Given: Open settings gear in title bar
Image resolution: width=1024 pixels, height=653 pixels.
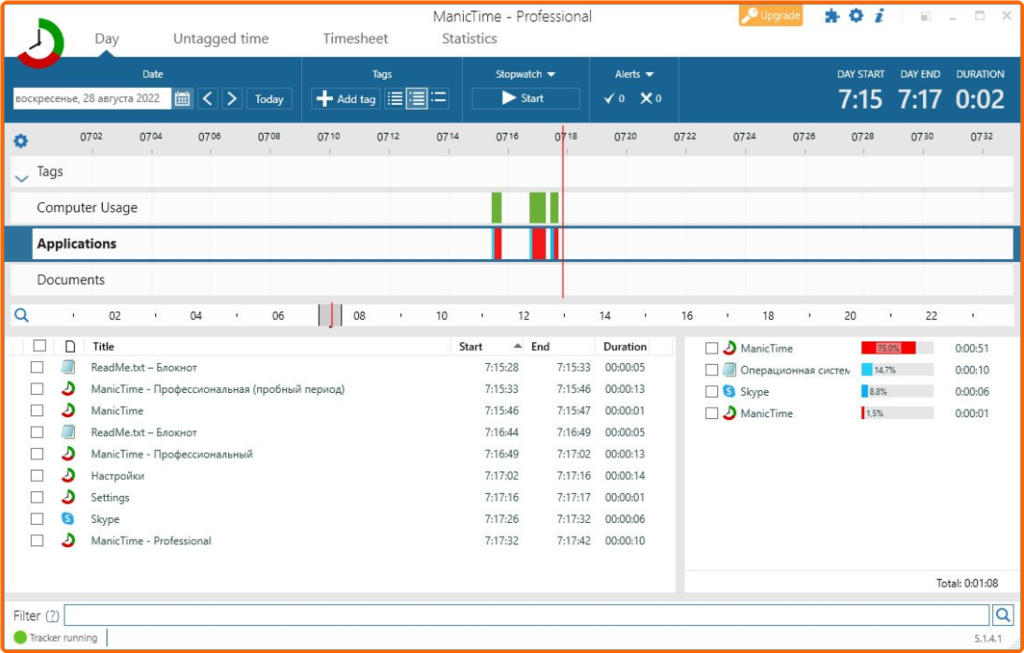Looking at the screenshot, I should tap(856, 16).
